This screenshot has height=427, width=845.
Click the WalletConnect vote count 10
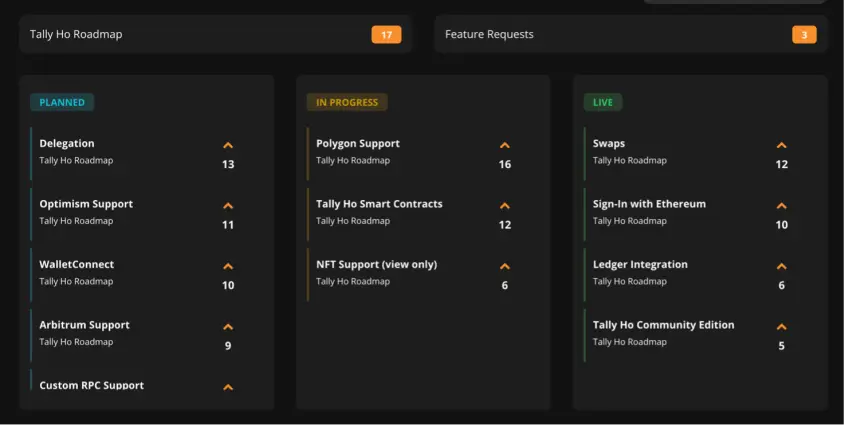(x=228, y=285)
